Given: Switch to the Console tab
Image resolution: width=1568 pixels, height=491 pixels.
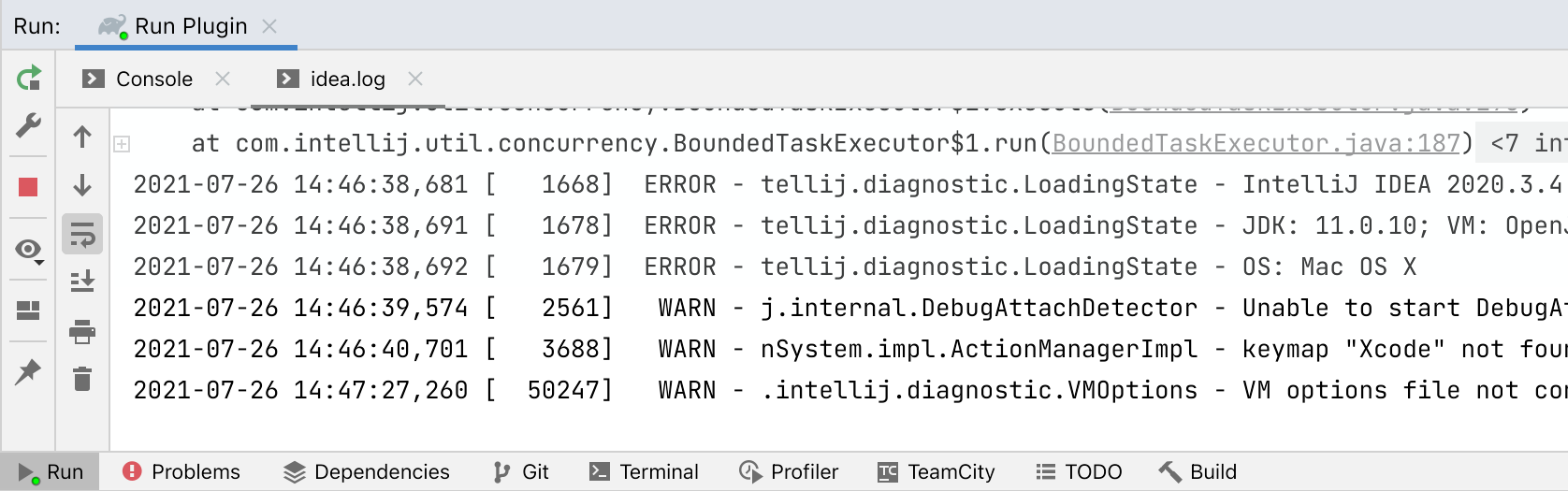Looking at the screenshot, I should 153,79.
